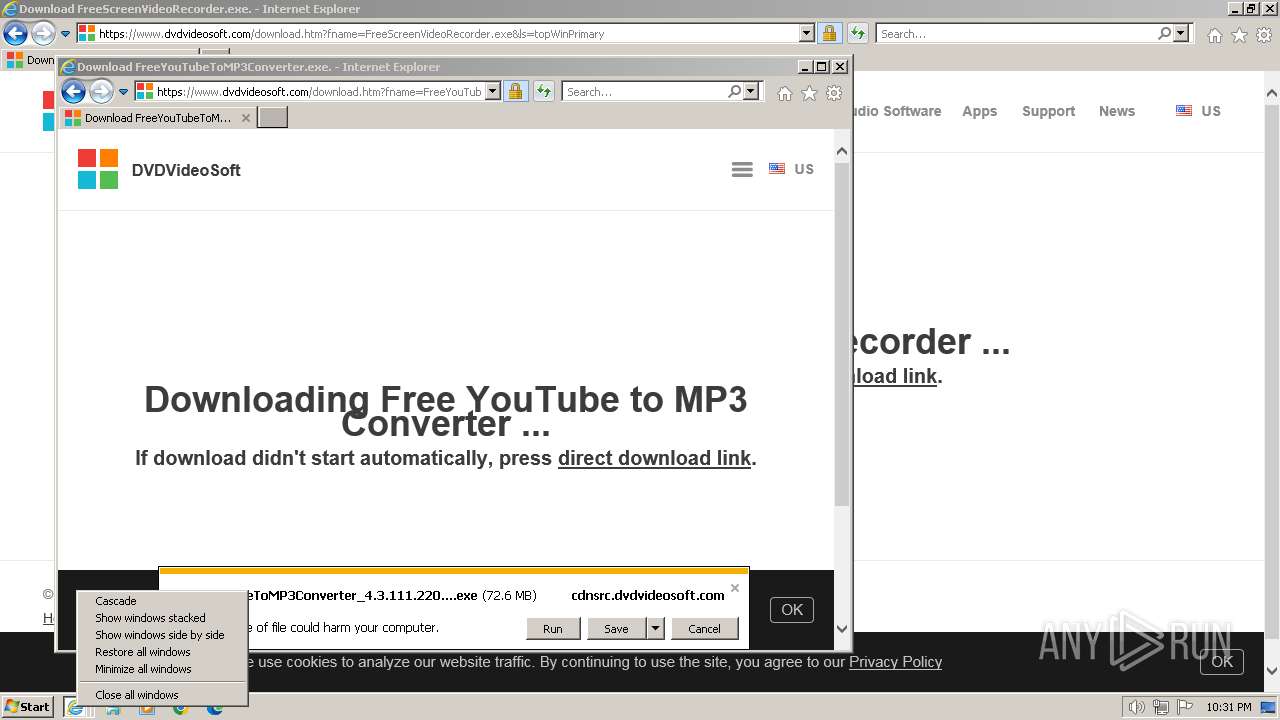The image size is (1280, 720).
Task: Close the Download FreeYouTubeToM... tab
Action: (x=246, y=118)
